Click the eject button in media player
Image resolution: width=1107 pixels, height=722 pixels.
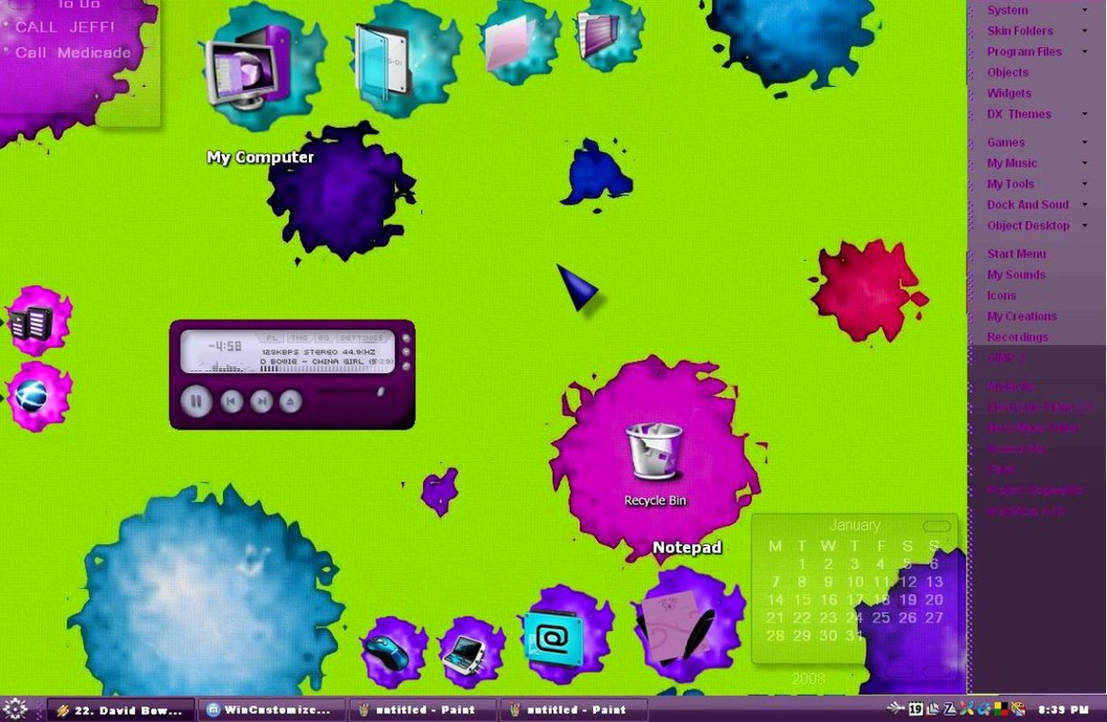(290, 402)
